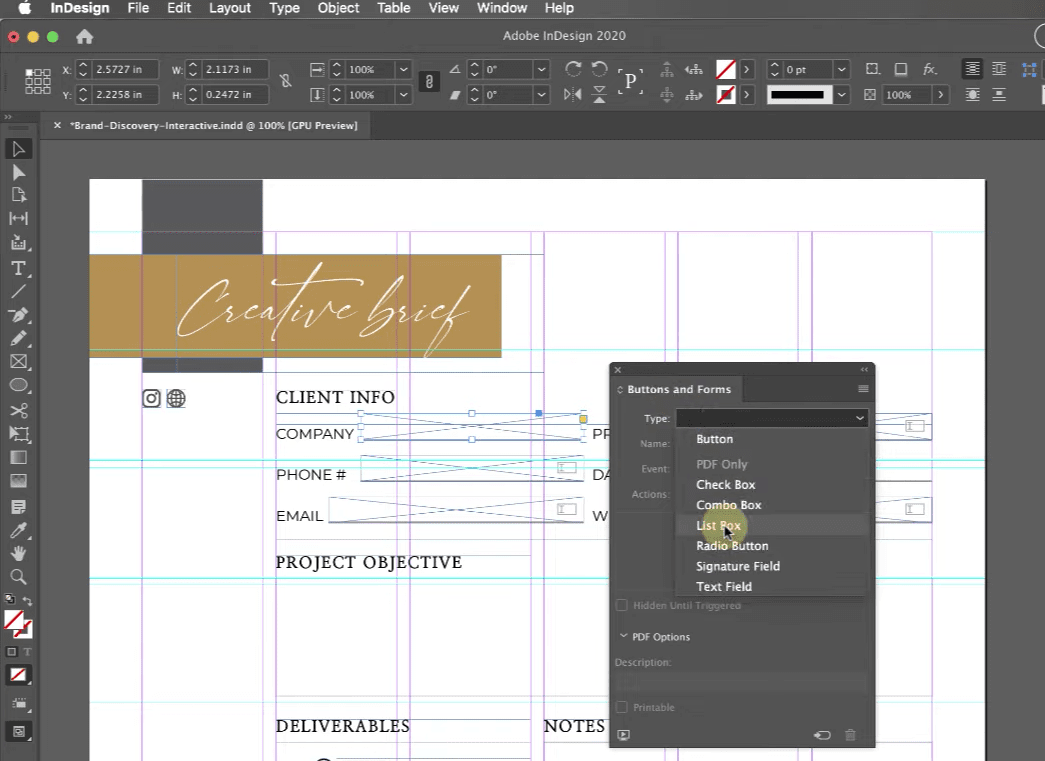1045x761 pixels.
Task: Click the Home icon in the app bar
Action: point(84,36)
